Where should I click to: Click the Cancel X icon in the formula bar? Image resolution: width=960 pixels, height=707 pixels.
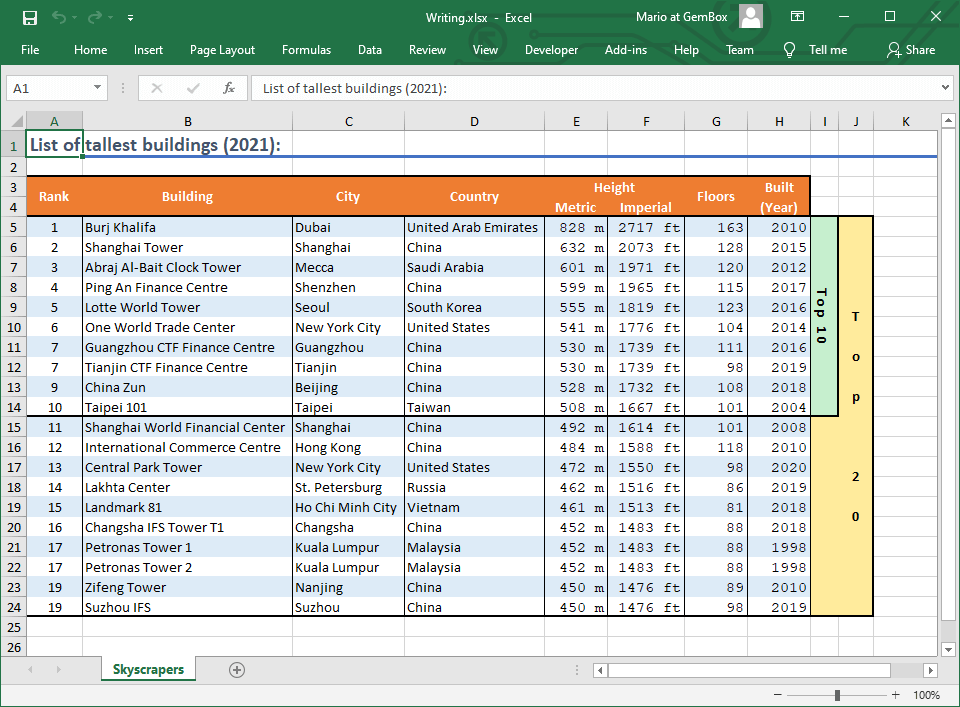[x=156, y=88]
